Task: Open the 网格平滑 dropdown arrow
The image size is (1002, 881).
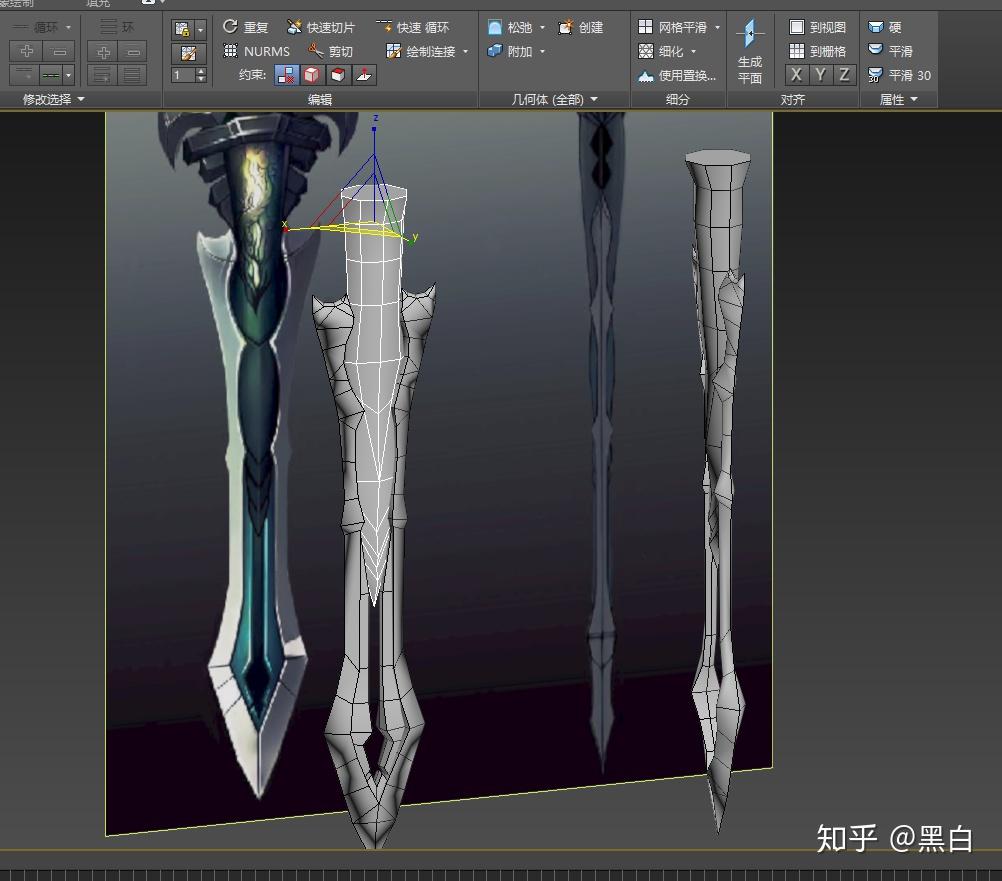Action: click(x=717, y=27)
